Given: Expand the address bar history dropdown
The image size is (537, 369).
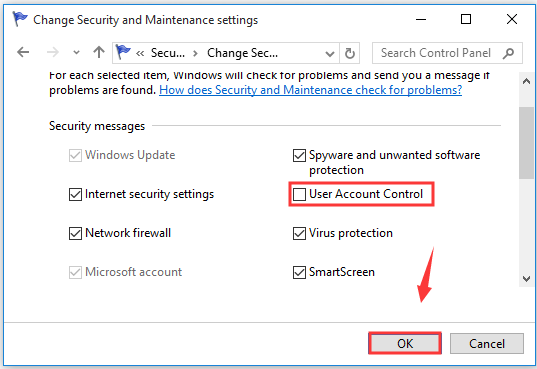Looking at the screenshot, I should [330, 53].
